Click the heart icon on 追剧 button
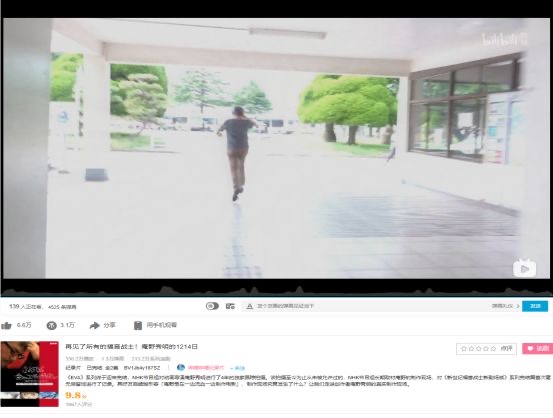 [530, 349]
